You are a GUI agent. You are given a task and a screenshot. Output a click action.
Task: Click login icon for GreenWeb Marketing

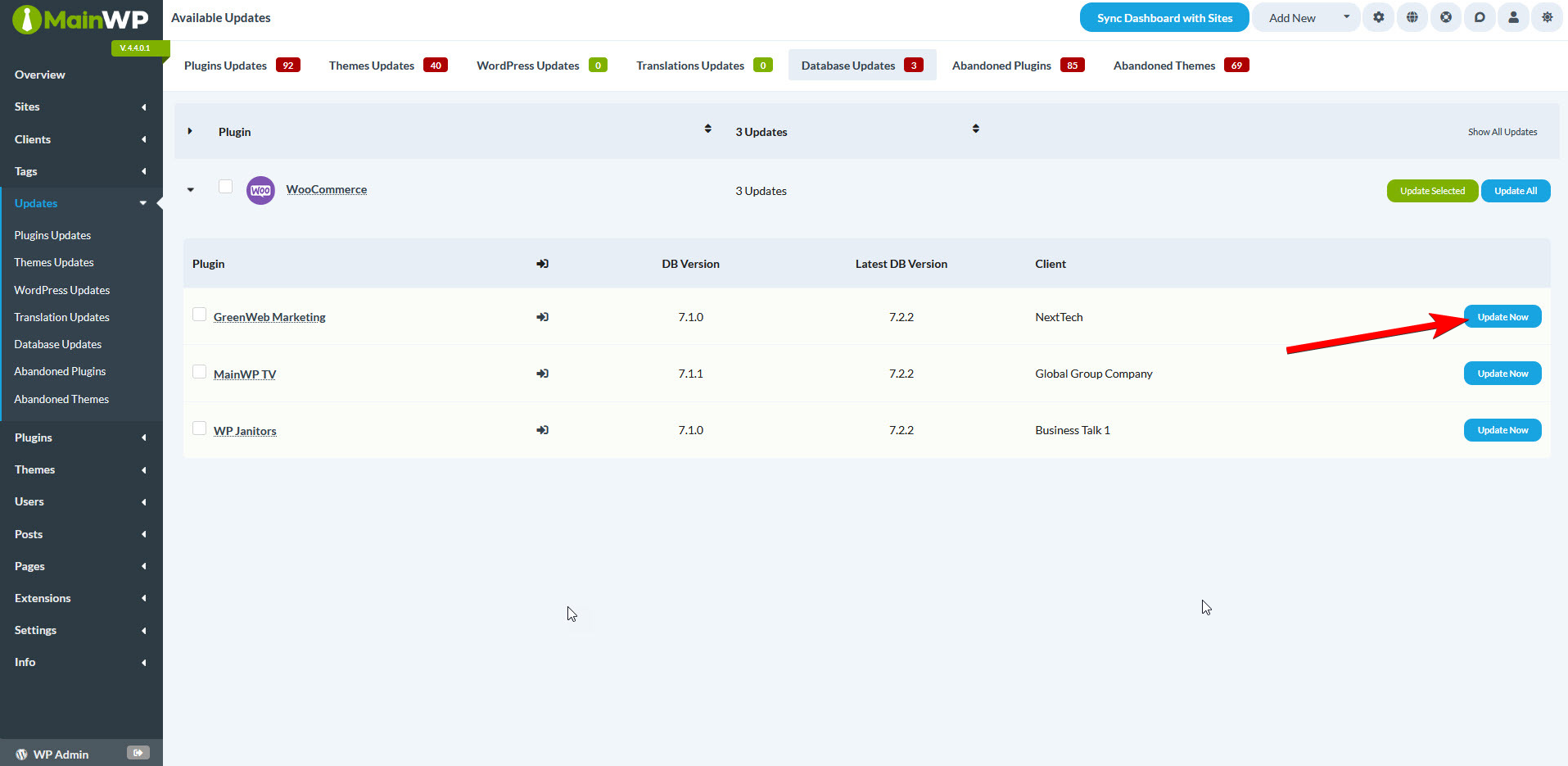coord(542,317)
